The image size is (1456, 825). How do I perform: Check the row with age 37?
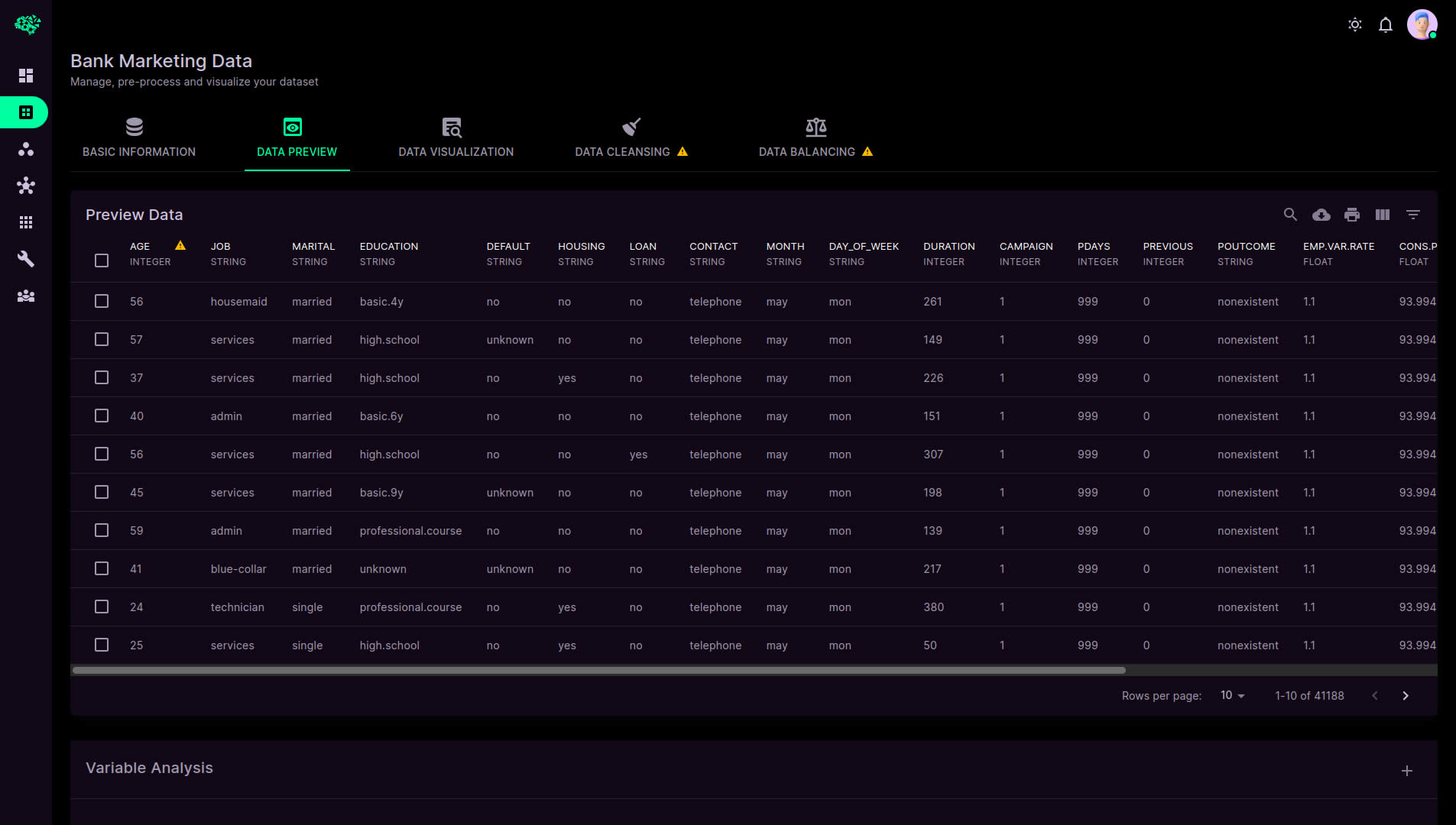pyautogui.click(x=102, y=377)
